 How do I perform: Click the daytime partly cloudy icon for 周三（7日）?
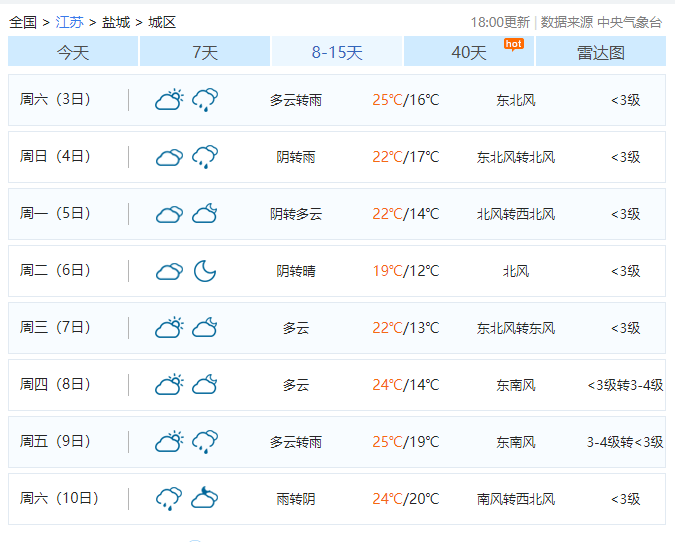(169, 328)
